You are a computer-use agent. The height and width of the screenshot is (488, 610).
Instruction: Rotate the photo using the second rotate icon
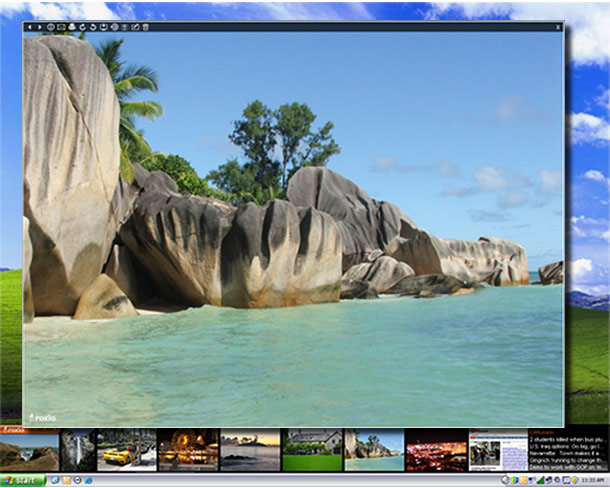click(93, 27)
